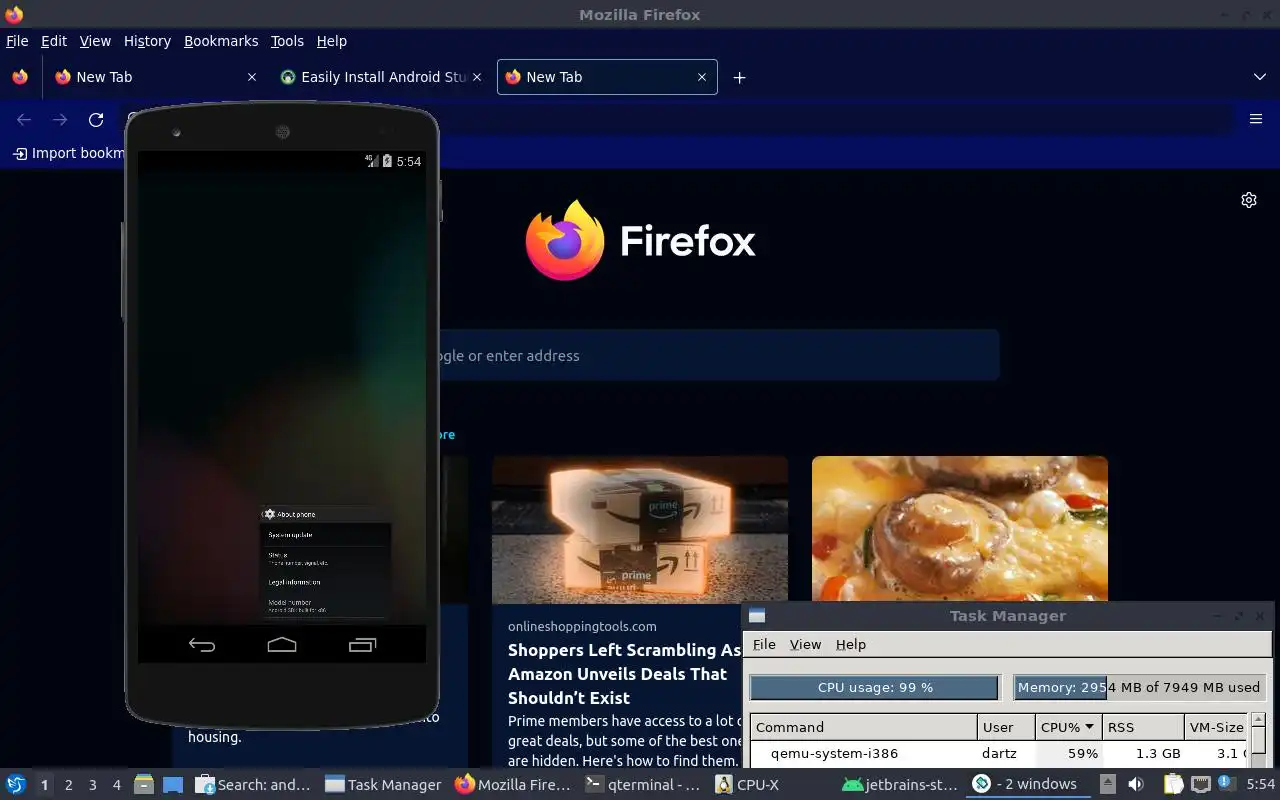Sort Task Manager by RSS column

(1143, 727)
